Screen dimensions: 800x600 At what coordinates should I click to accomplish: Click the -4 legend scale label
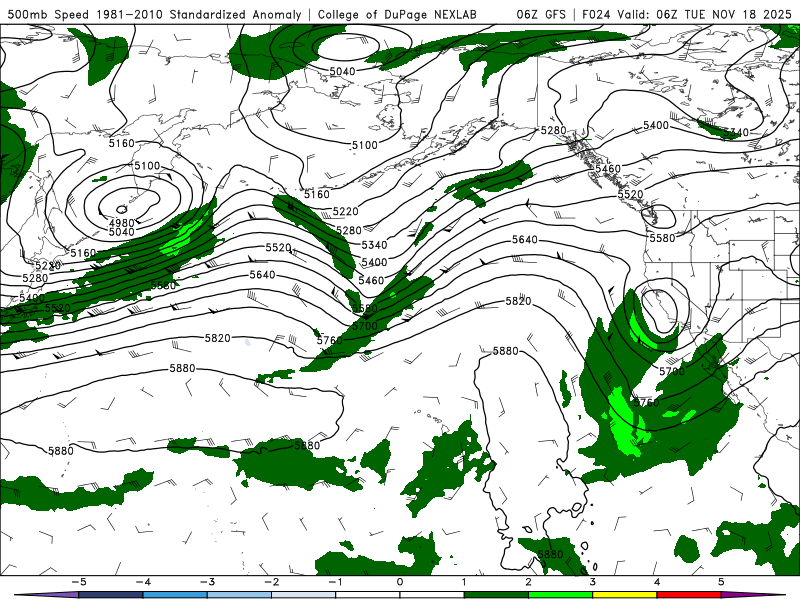142,582
